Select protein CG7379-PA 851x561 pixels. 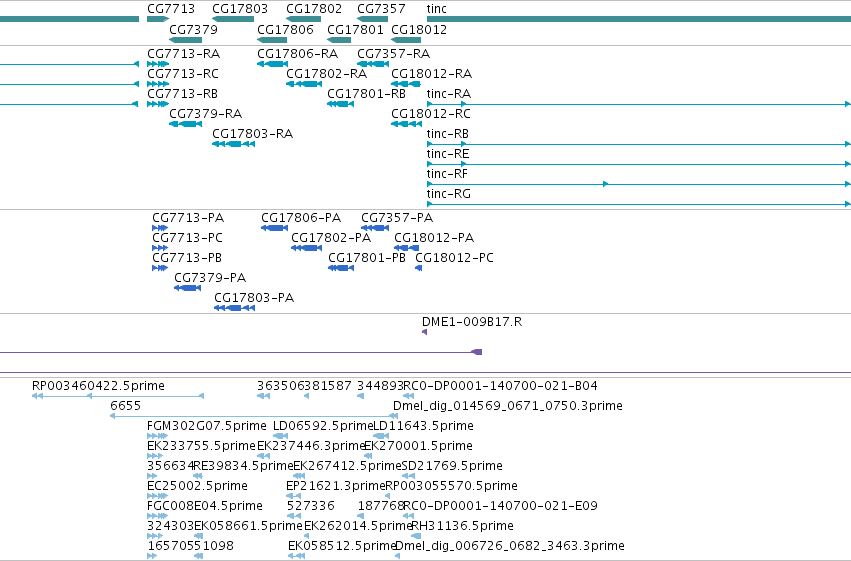pyautogui.click(x=210, y=278)
